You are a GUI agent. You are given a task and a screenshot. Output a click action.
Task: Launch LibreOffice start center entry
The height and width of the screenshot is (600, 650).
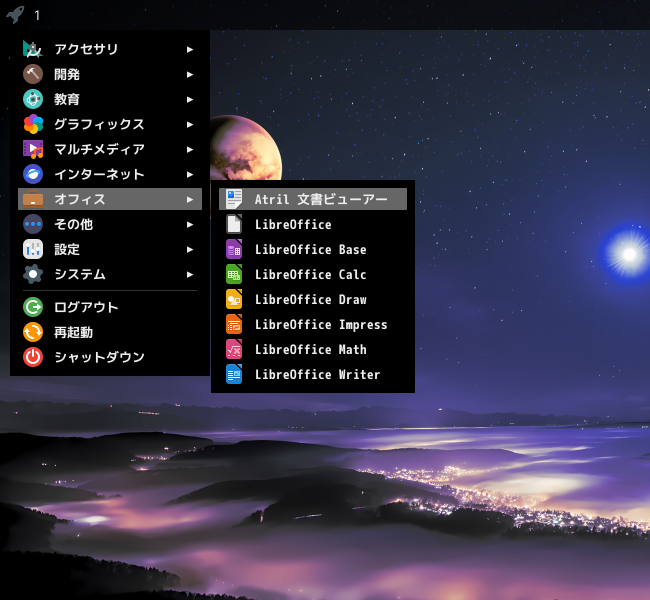coord(313,224)
